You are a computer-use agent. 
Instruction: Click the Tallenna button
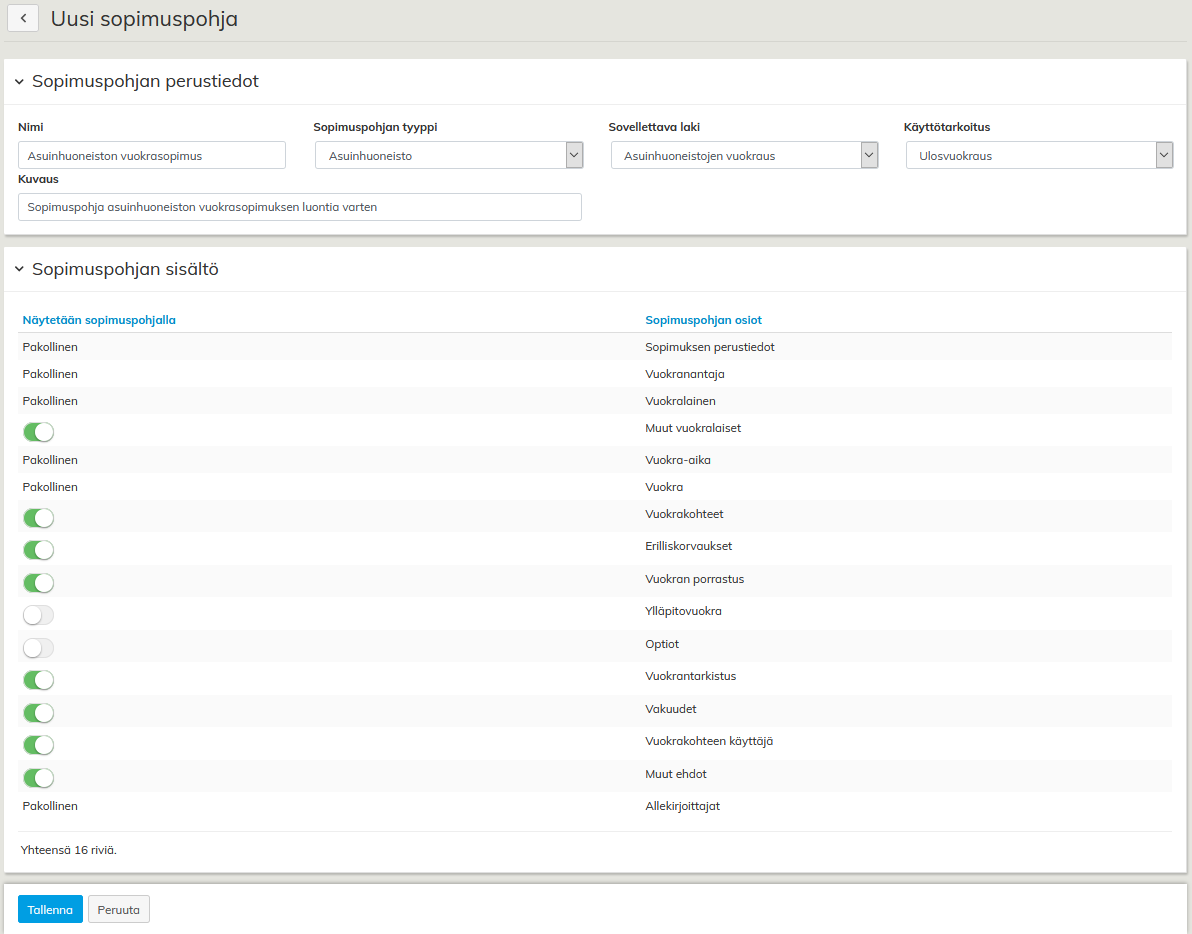[x=50, y=909]
